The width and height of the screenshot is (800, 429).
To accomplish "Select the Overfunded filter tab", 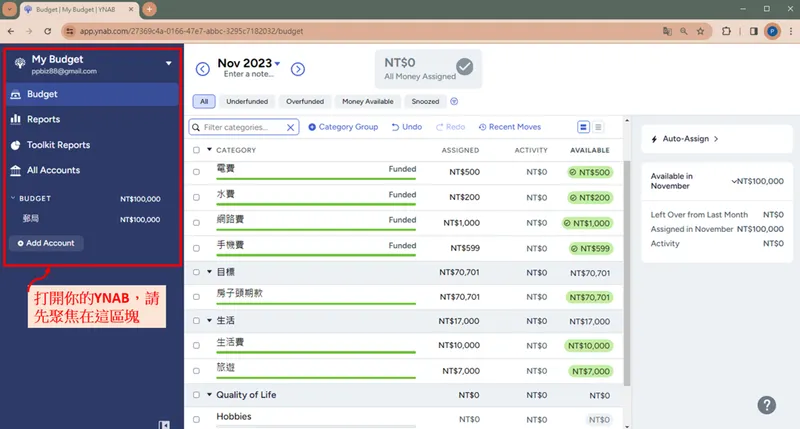I will (x=305, y=102).
